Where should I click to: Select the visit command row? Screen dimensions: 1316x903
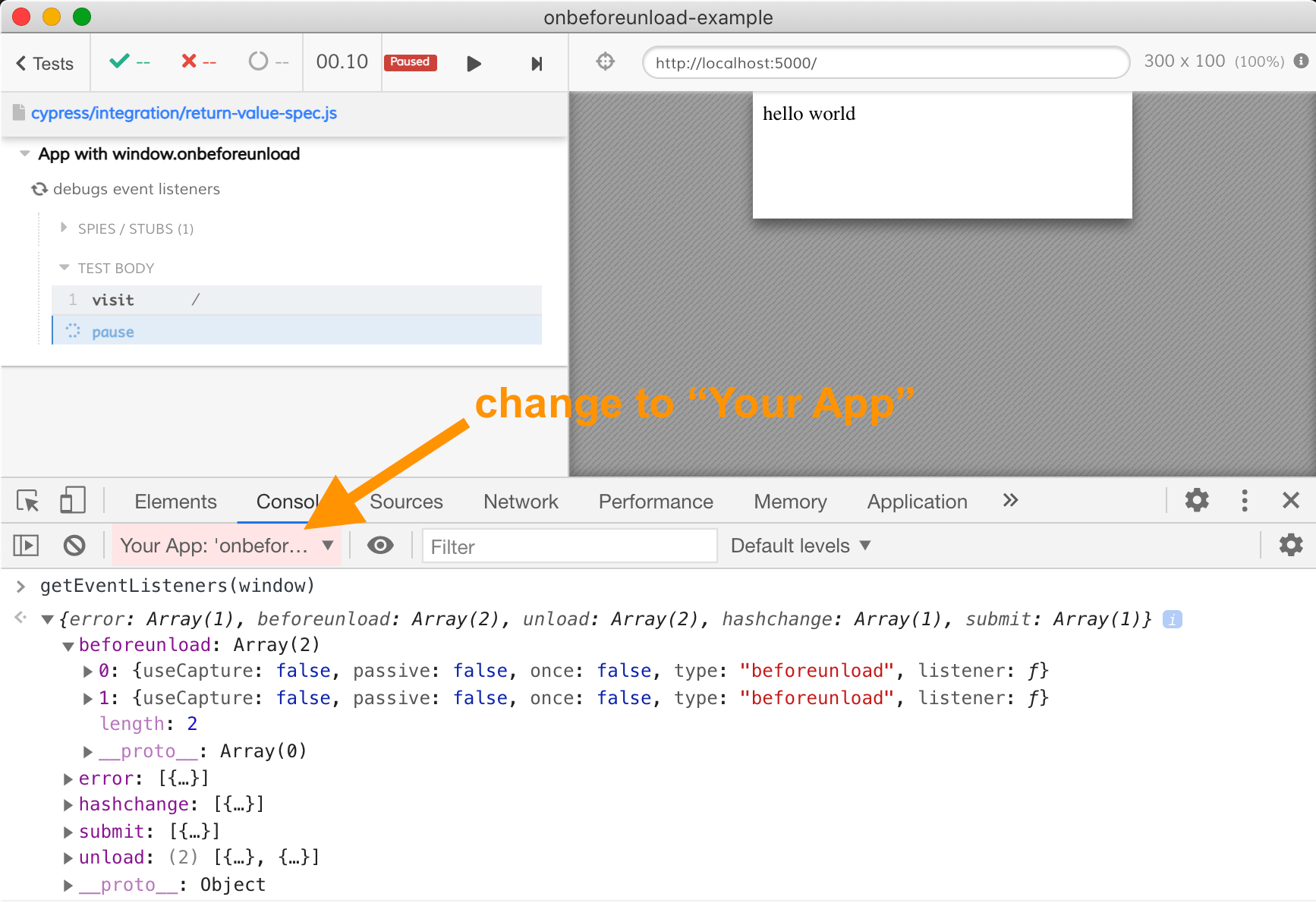297,300
